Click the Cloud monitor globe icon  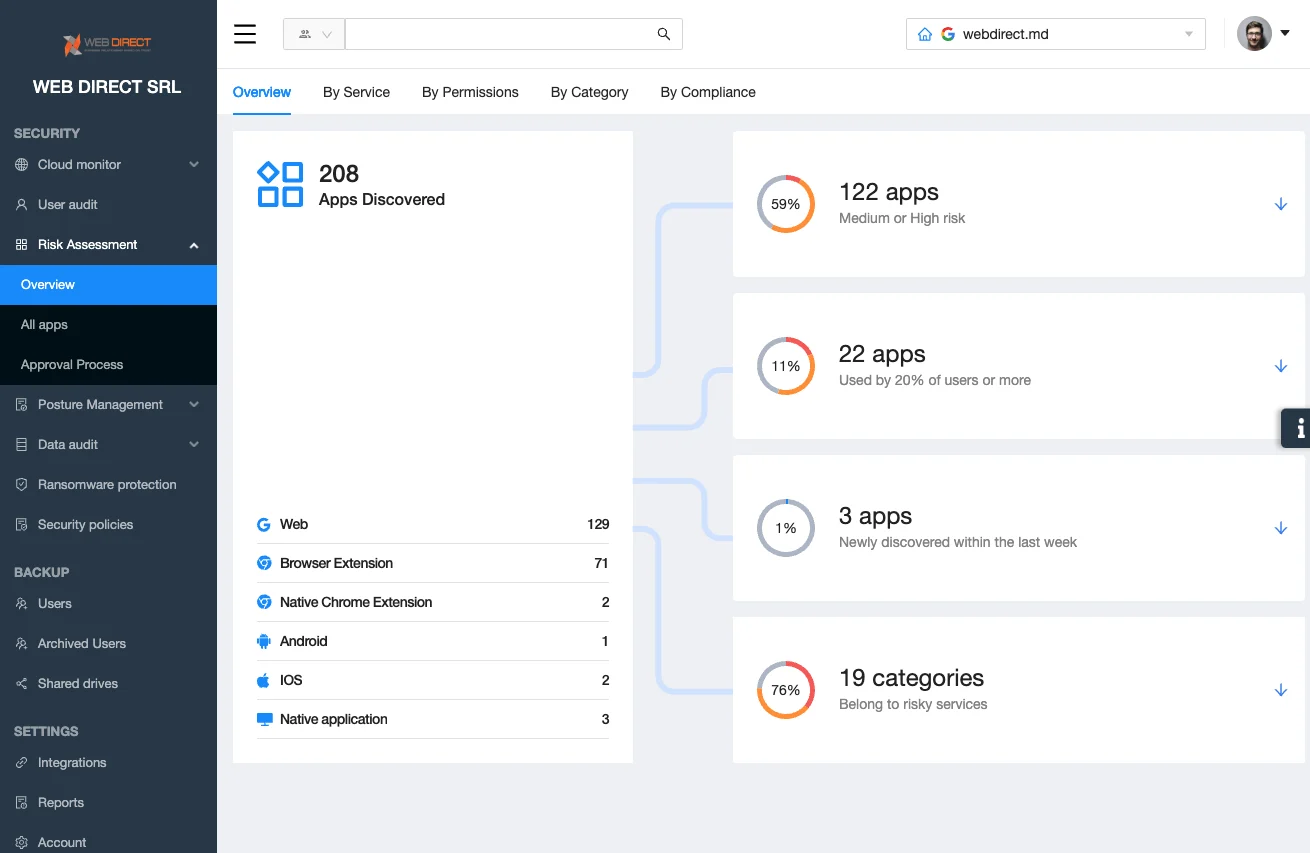(22, 165)
